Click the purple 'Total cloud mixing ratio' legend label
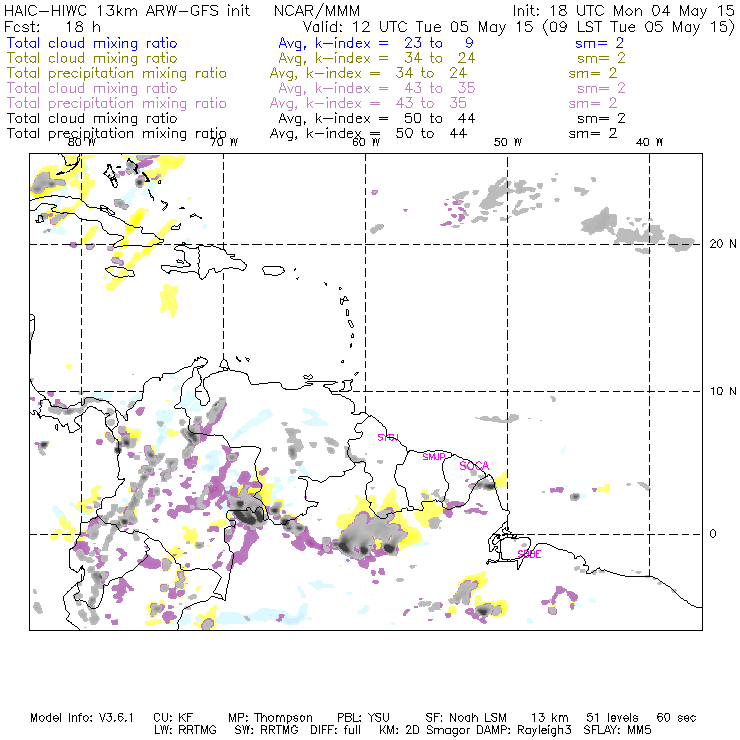 [92, 88]
